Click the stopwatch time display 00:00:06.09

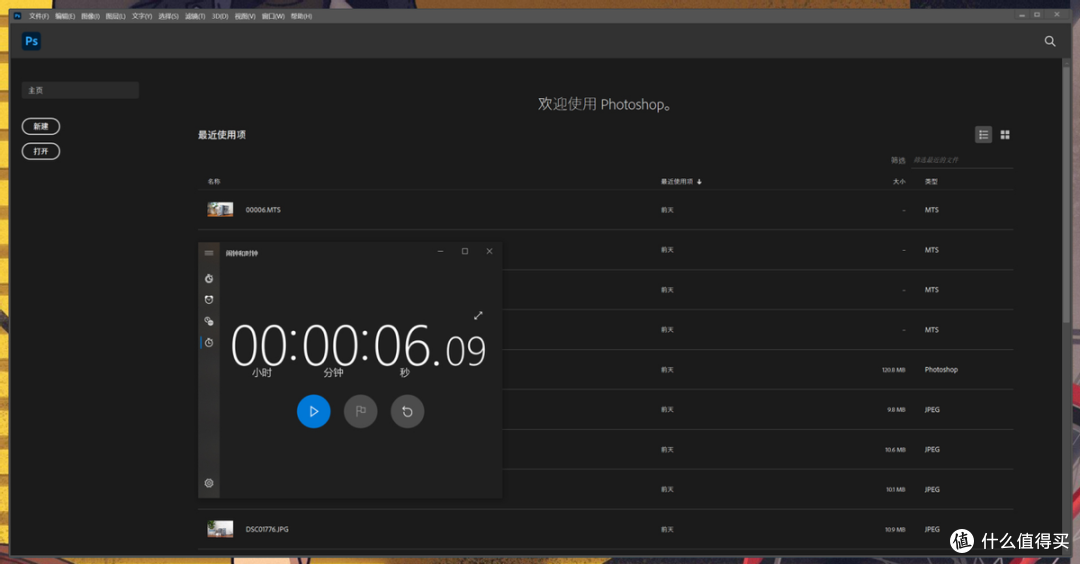(358, 346)
